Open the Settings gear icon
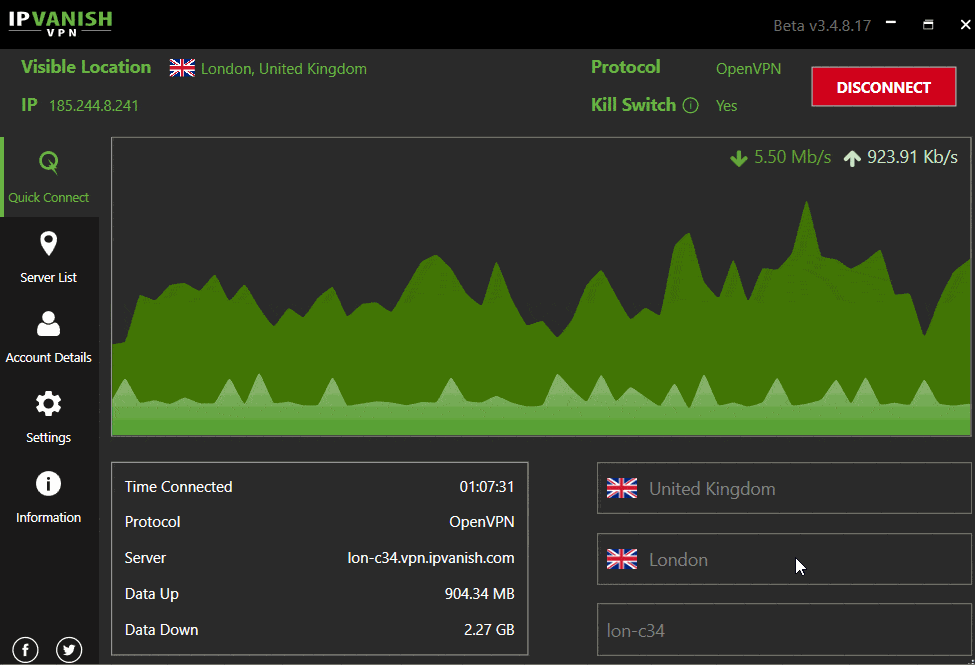The image size is (975, 665). coord(49,404)
